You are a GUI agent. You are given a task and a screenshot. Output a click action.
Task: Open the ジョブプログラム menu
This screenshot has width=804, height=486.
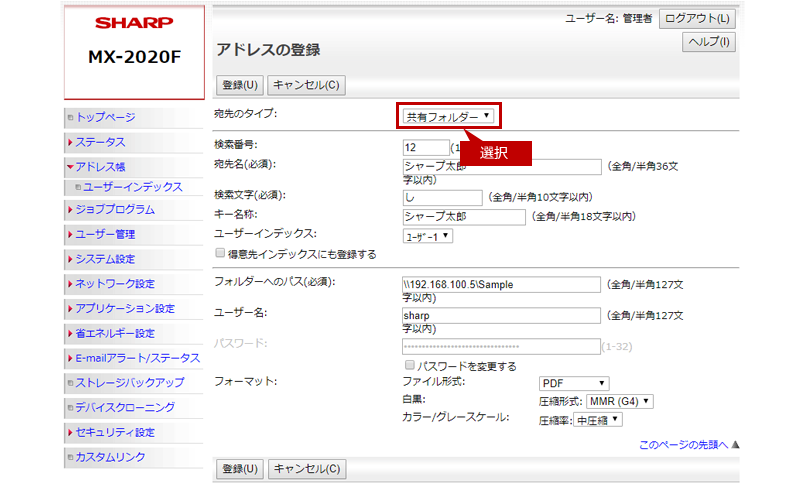pos(114,210)
